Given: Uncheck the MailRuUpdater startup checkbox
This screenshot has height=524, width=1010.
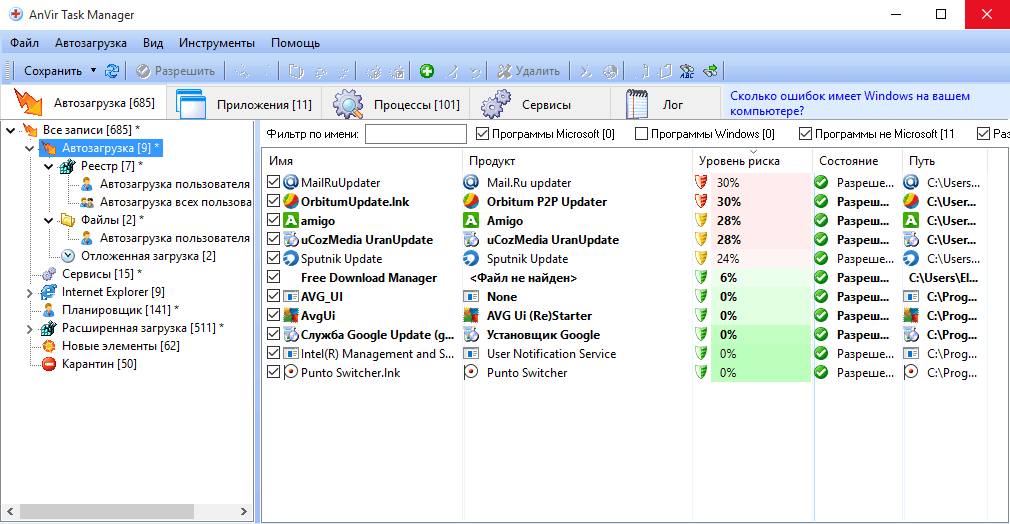Looking at the screenshot, I should point(273,182).
